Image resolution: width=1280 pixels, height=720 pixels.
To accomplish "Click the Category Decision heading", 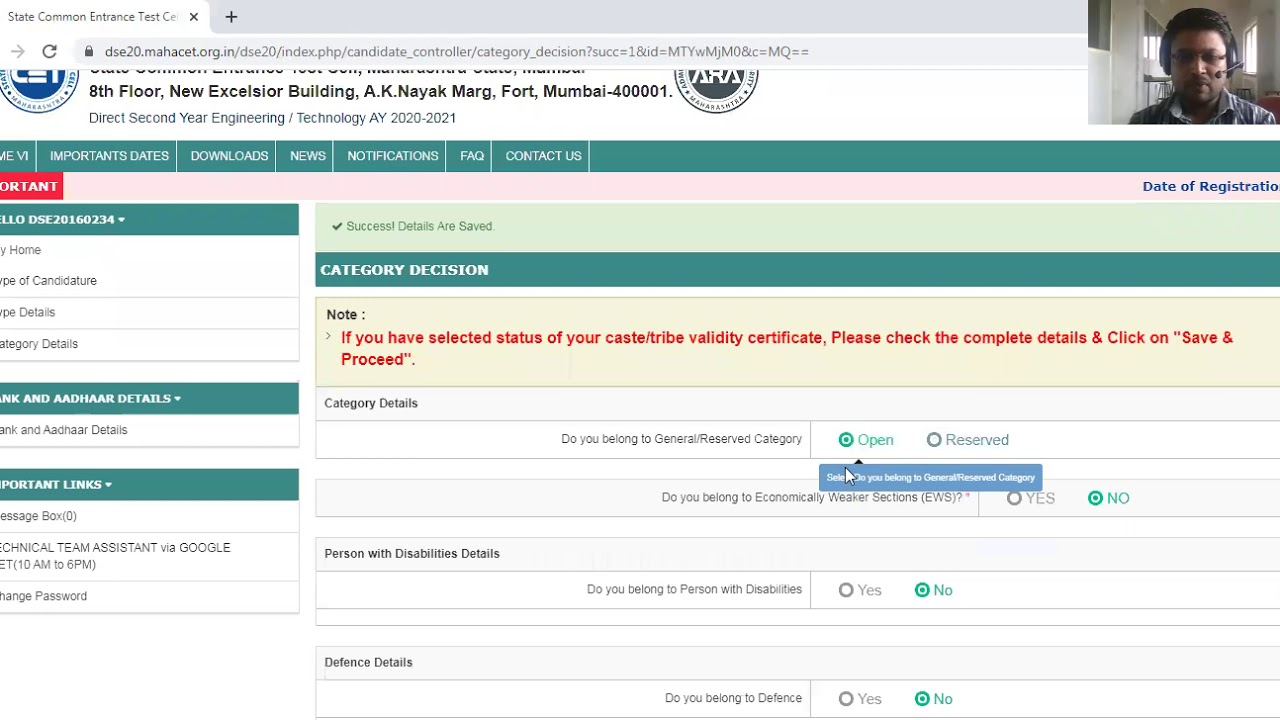I will click(404, 270).
